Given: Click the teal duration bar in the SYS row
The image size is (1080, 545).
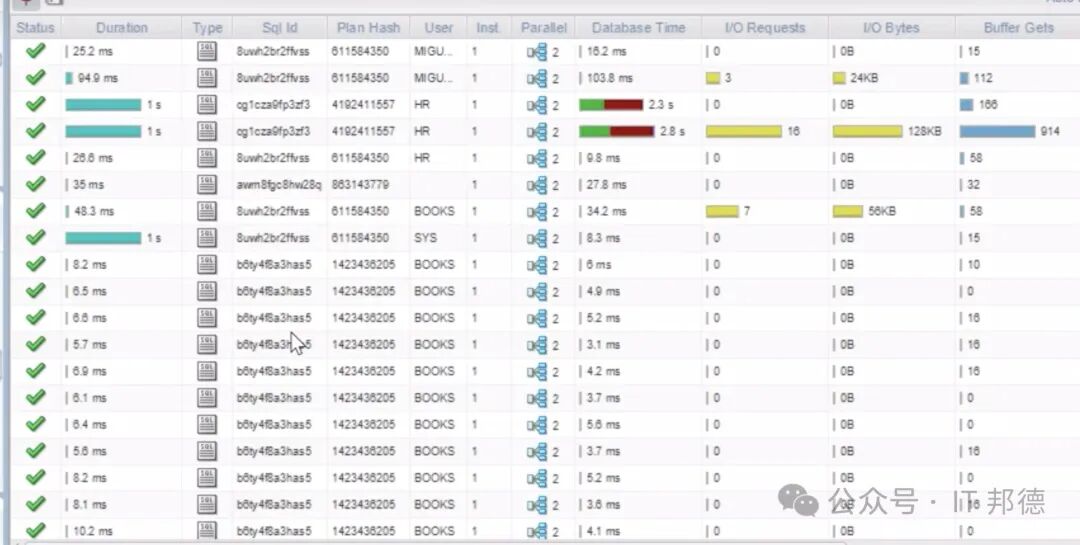Looking at the screenshot, I should coord(103,238).
